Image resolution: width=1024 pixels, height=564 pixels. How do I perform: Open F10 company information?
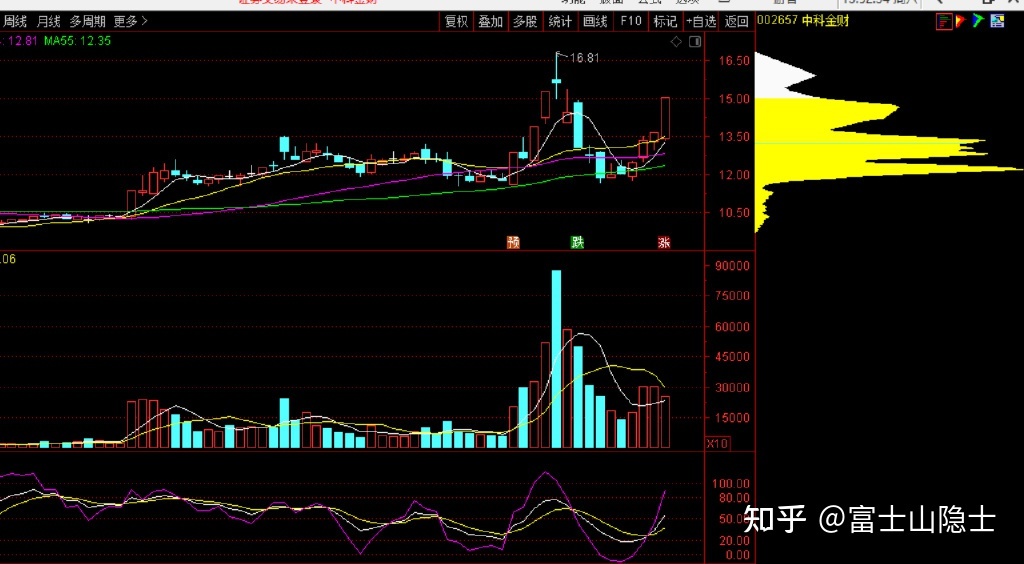pyautogui.click(x=631, y=22)
